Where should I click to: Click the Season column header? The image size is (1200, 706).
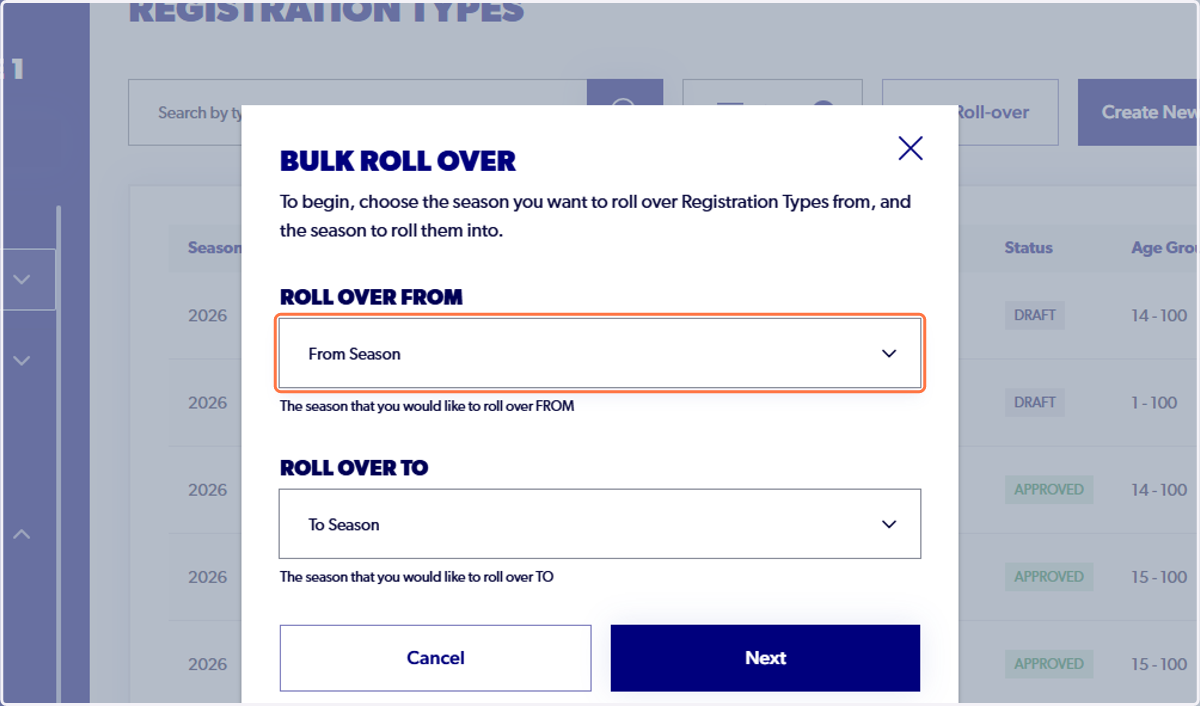pyautogui.click(x=214, y=248)
